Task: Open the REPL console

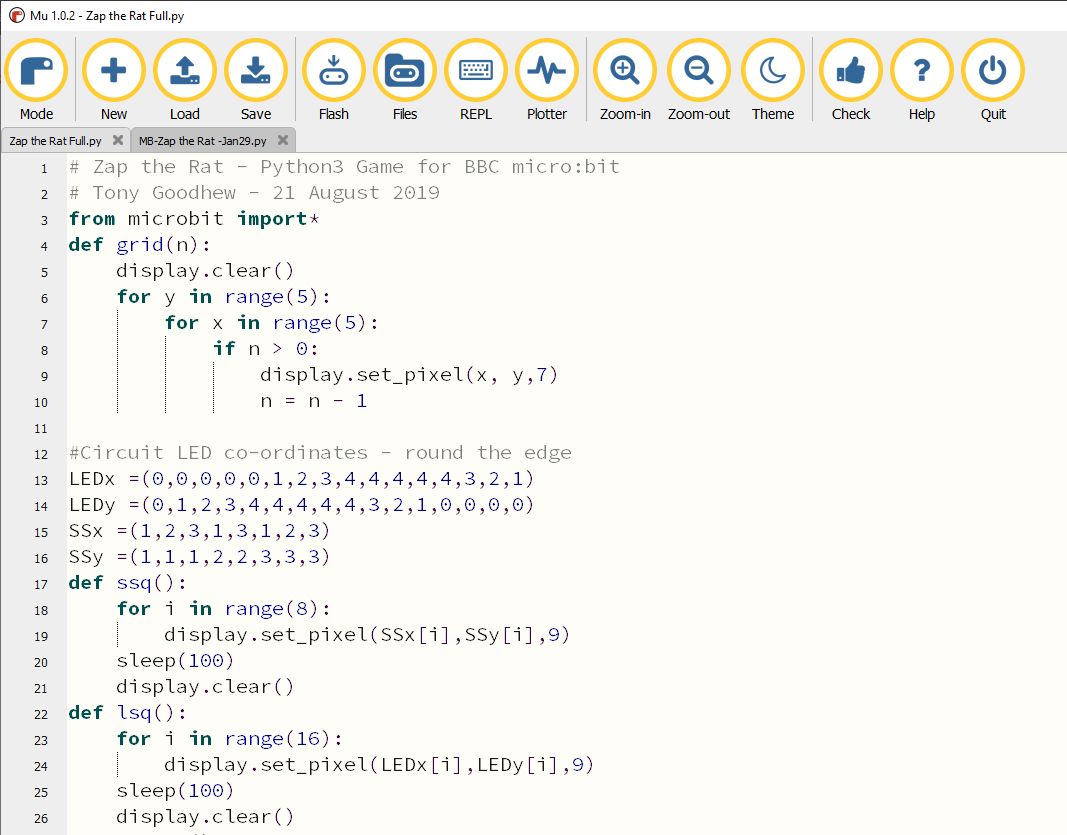Action: coord(476,72)
